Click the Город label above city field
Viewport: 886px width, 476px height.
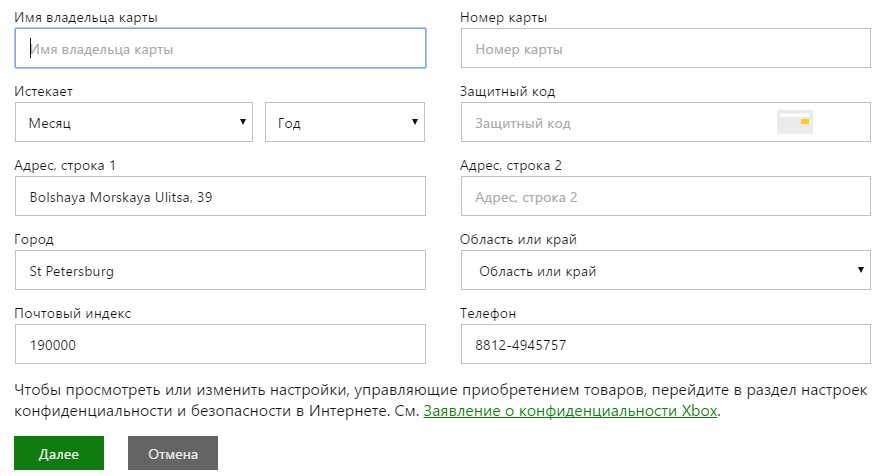tap(34, 240)
